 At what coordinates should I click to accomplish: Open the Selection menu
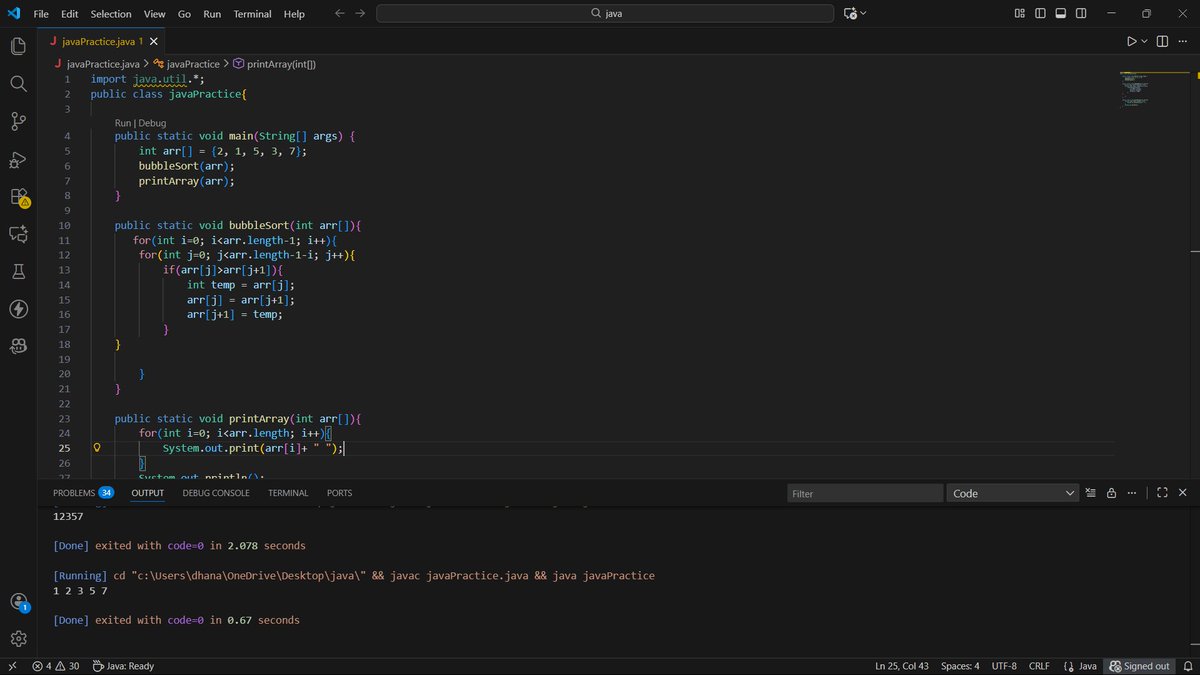click(x=111, y=14)
